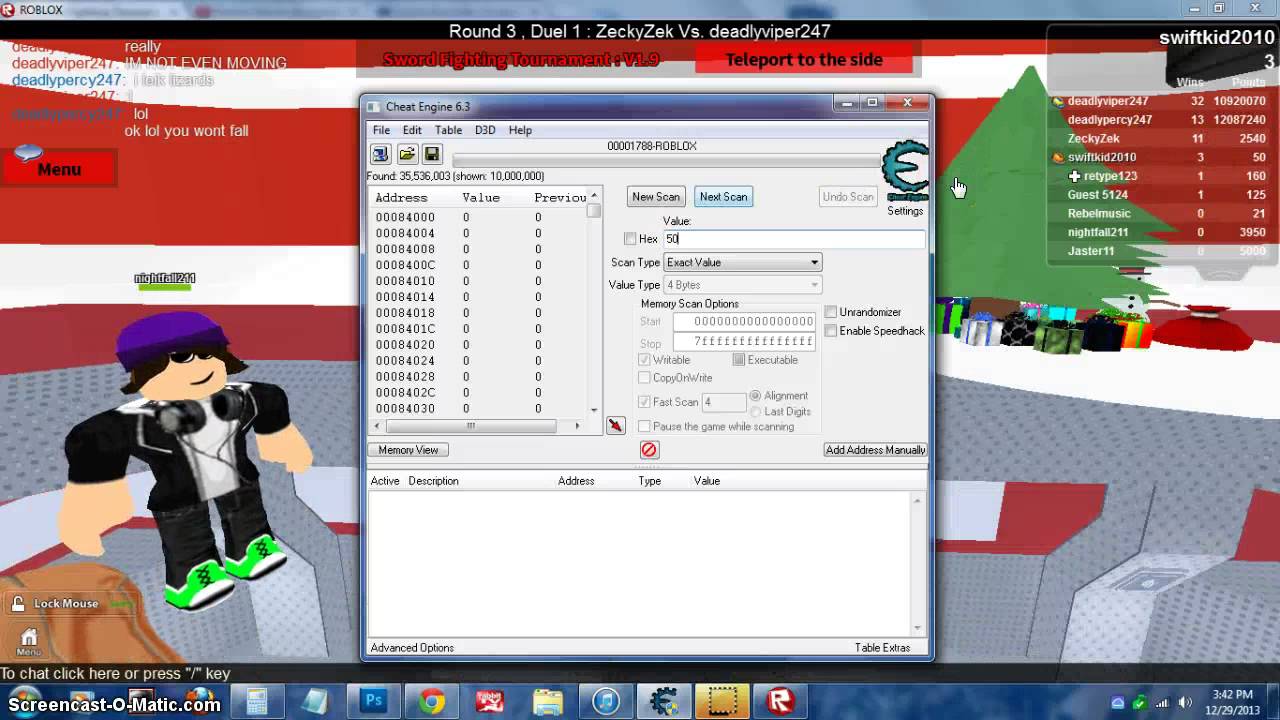Click the red circle clear-list icon

pos(649,450)
